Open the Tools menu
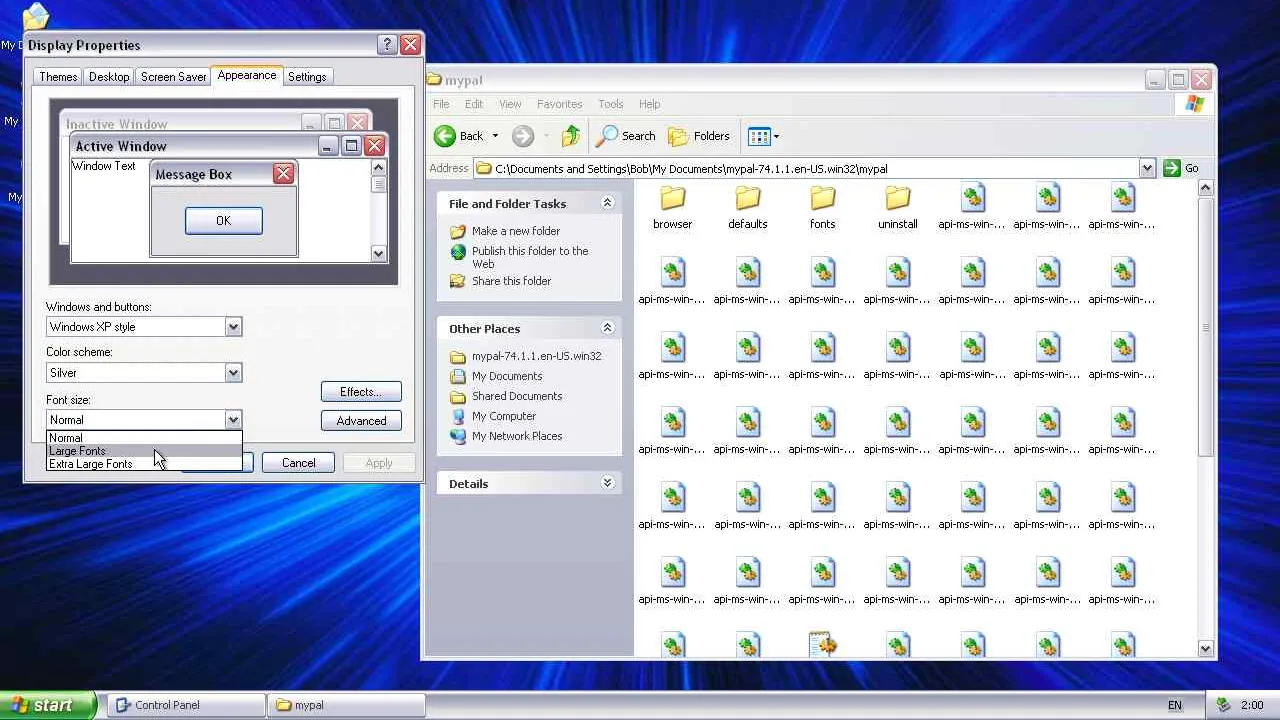 [x=611, y=104]
